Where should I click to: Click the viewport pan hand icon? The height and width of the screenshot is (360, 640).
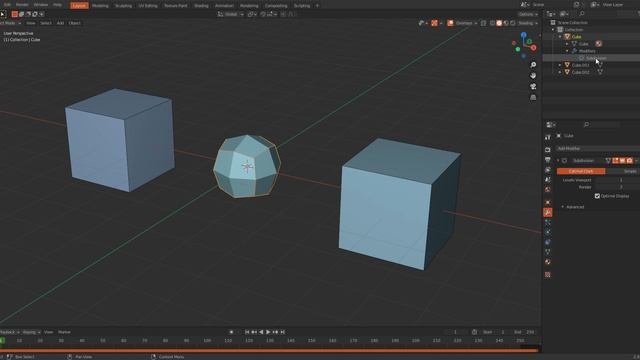533,76
